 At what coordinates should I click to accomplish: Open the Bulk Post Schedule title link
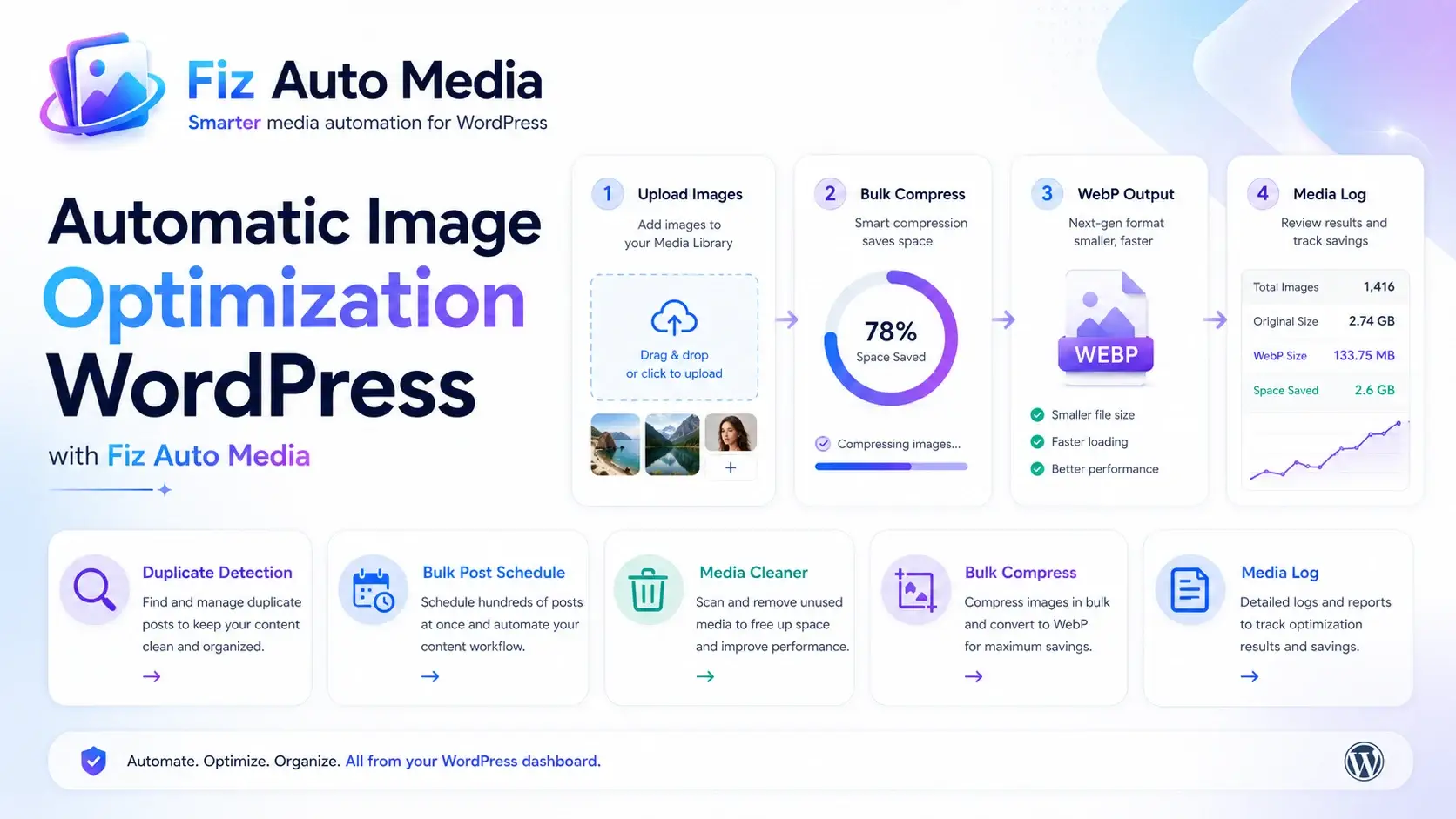pos(494,573)
